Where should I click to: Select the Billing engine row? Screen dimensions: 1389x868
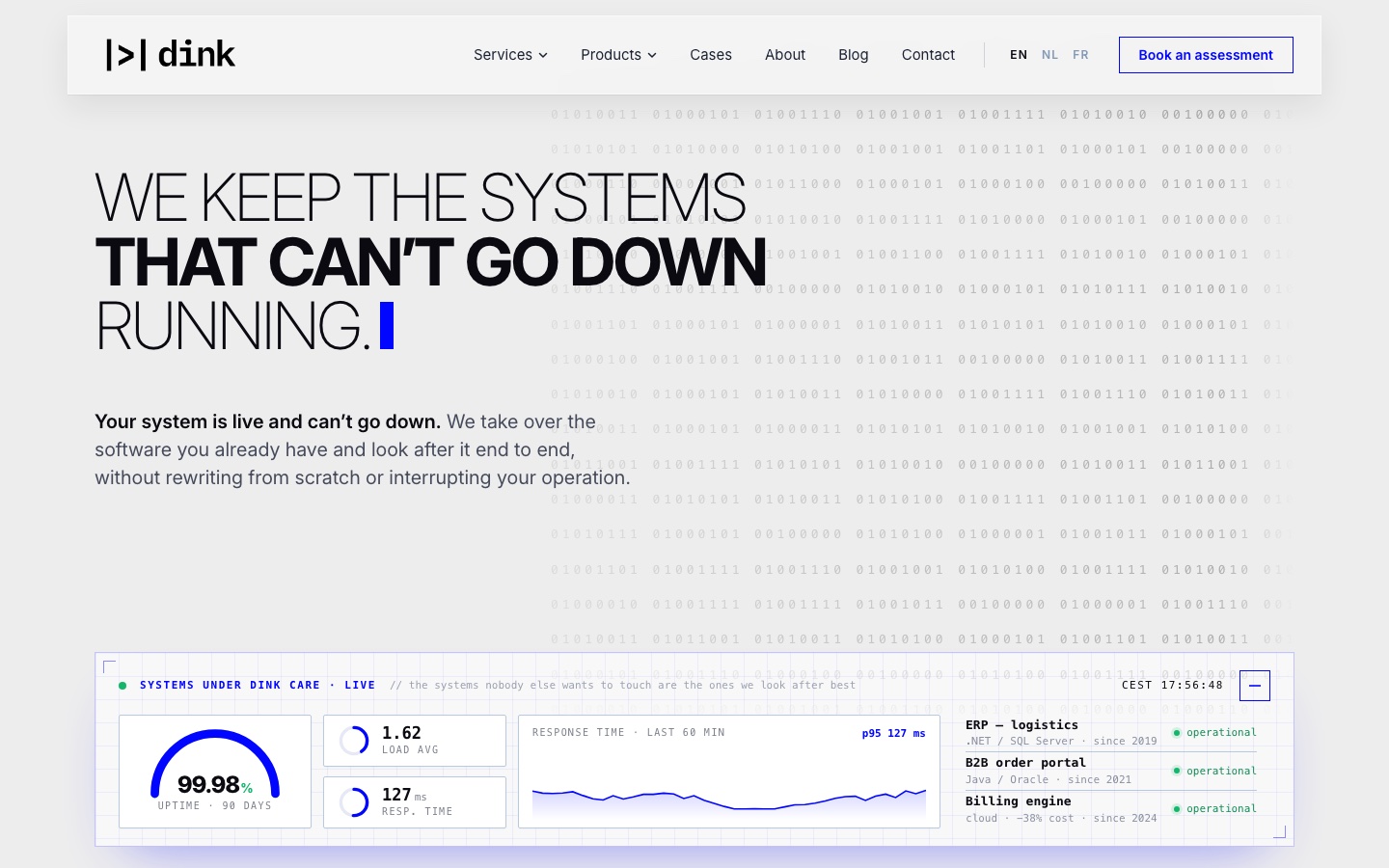[x=1111, y=809]
